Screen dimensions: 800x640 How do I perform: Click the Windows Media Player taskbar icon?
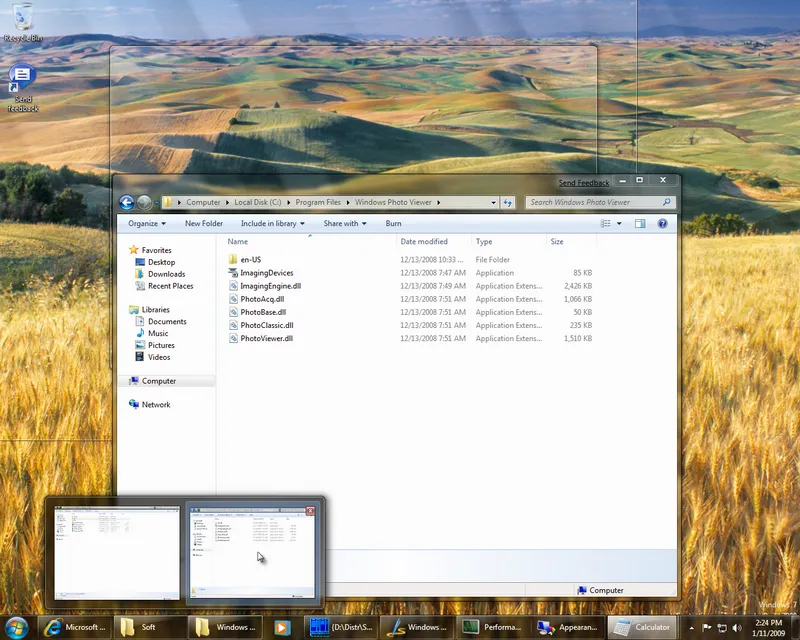282,627
